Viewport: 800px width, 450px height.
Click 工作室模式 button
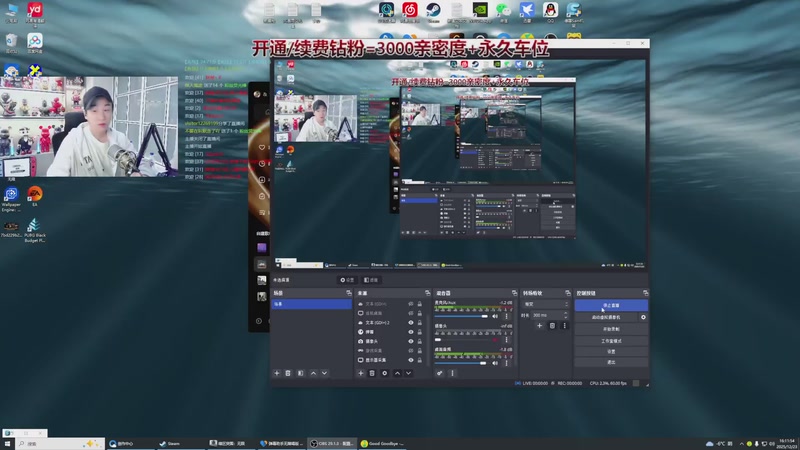(x=611, y=340)
